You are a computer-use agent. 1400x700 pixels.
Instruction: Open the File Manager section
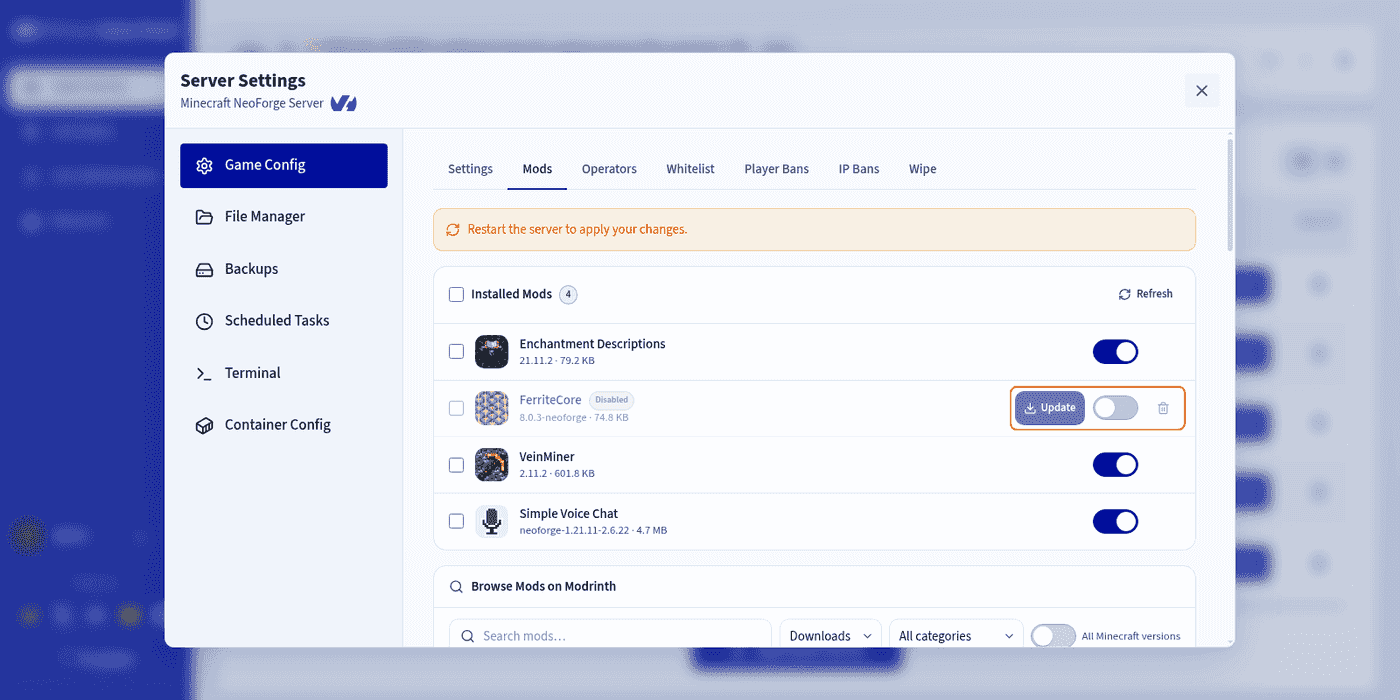click(284, 217)
